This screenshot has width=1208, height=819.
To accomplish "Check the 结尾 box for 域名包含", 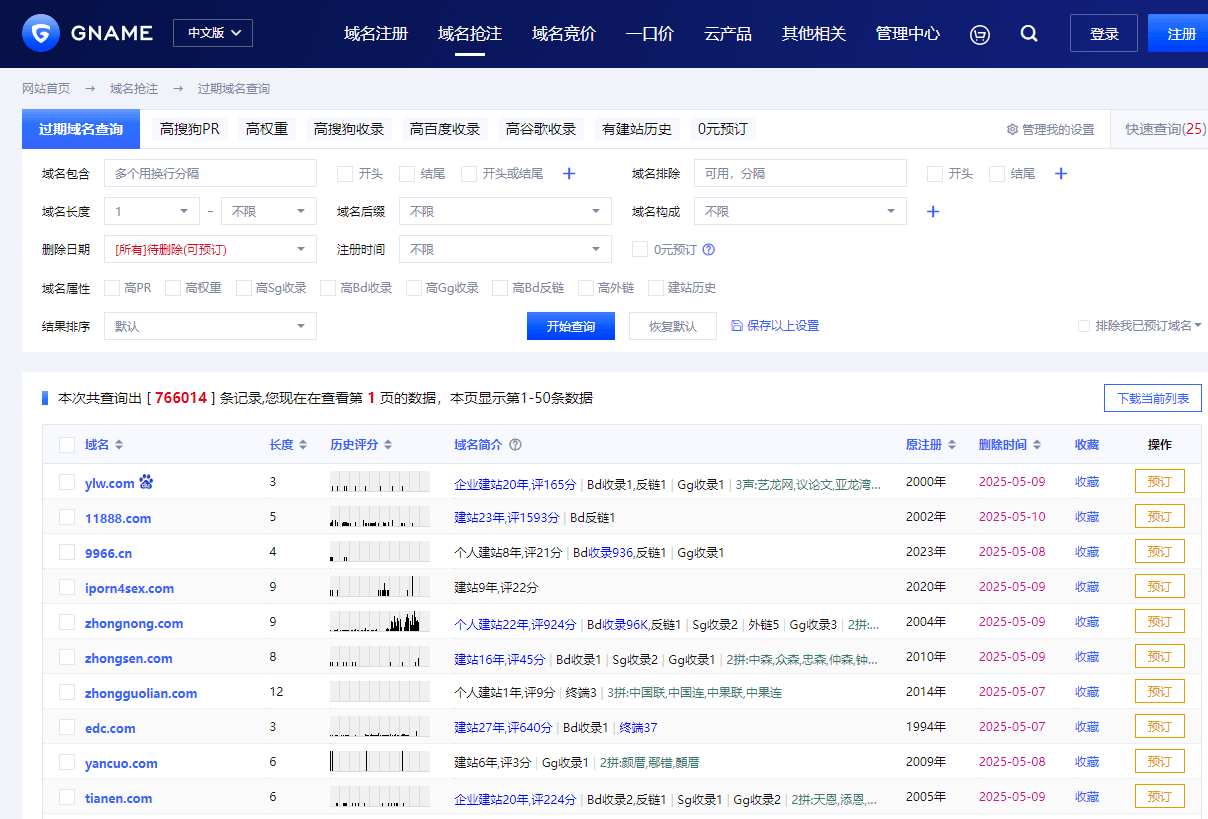I will [407, 174].
